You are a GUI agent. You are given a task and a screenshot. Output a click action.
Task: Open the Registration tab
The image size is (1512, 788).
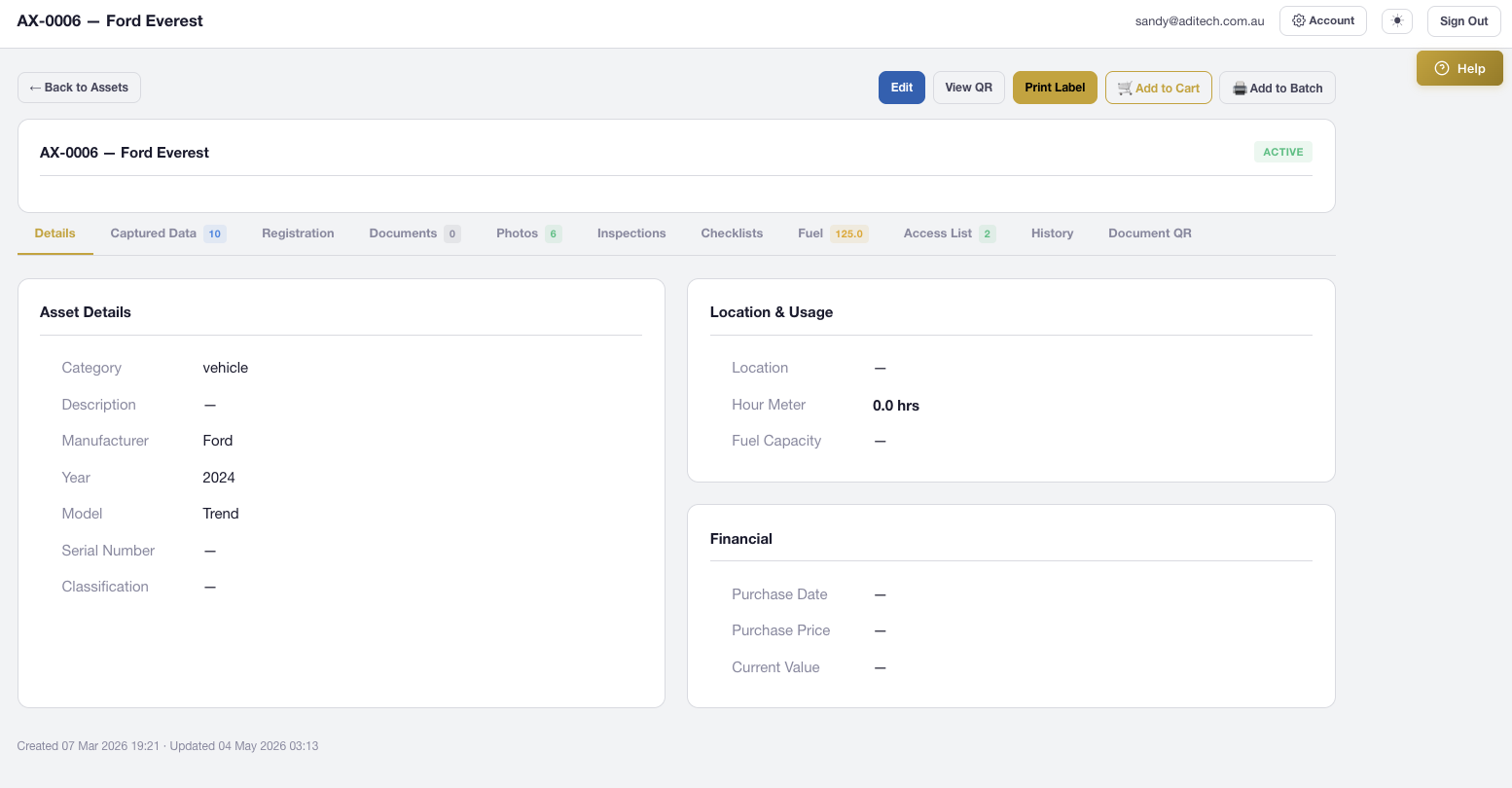[298, 233]
